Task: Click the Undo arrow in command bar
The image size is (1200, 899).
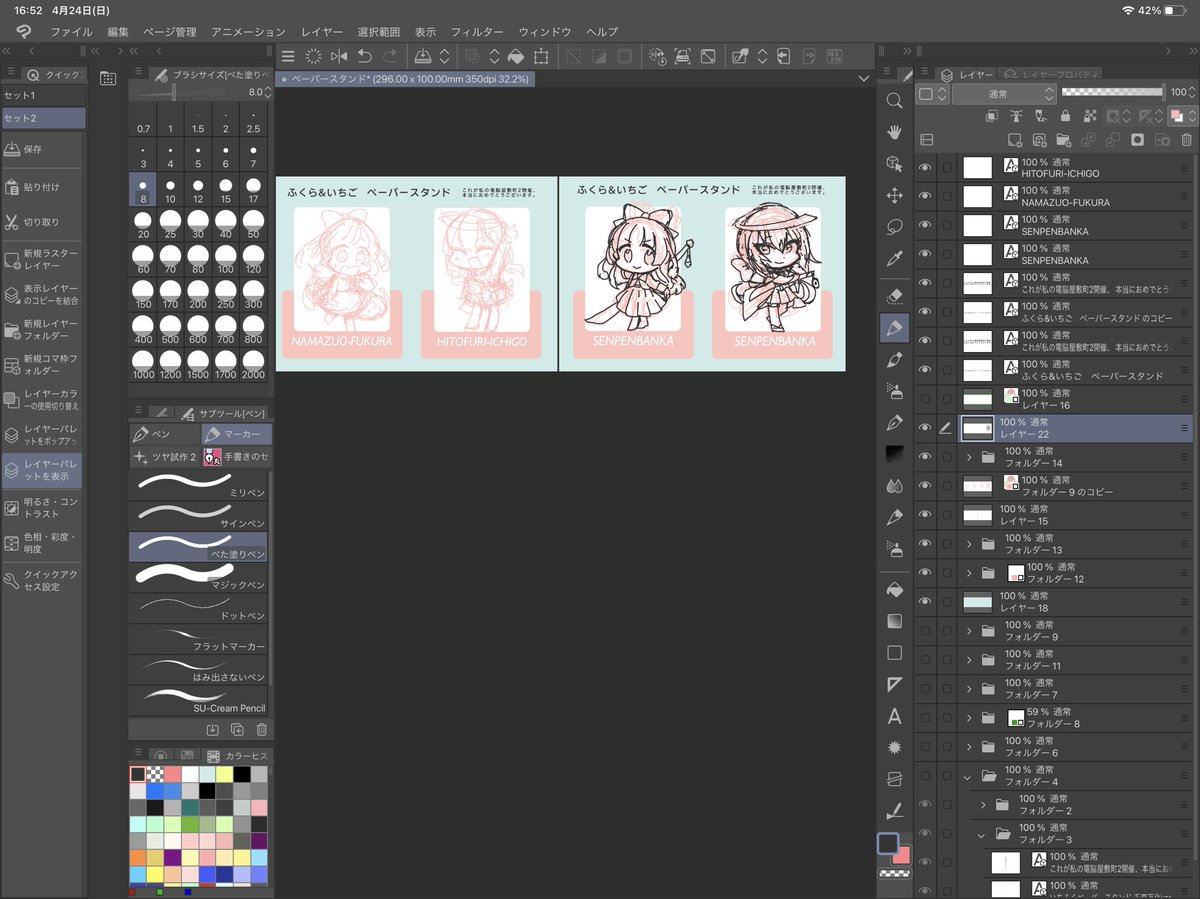Action: tap(365, 57)
